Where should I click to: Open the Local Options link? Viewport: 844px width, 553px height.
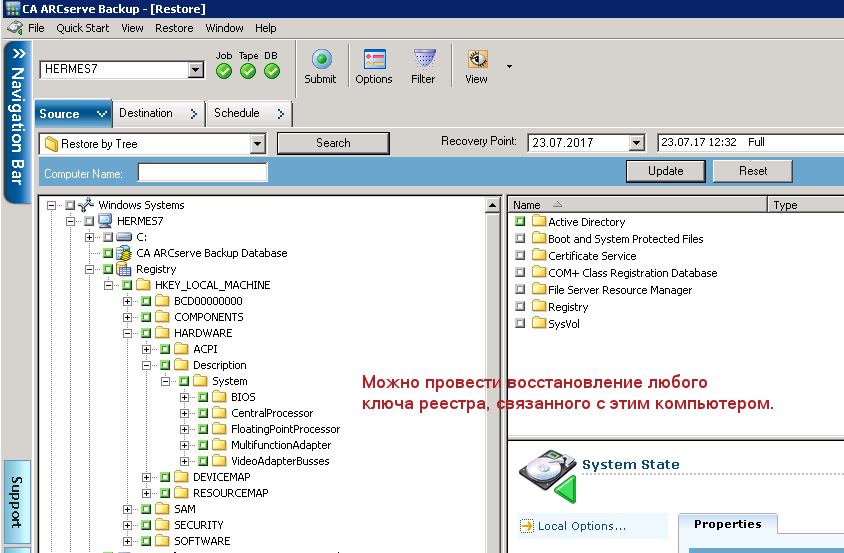[581, 526]
